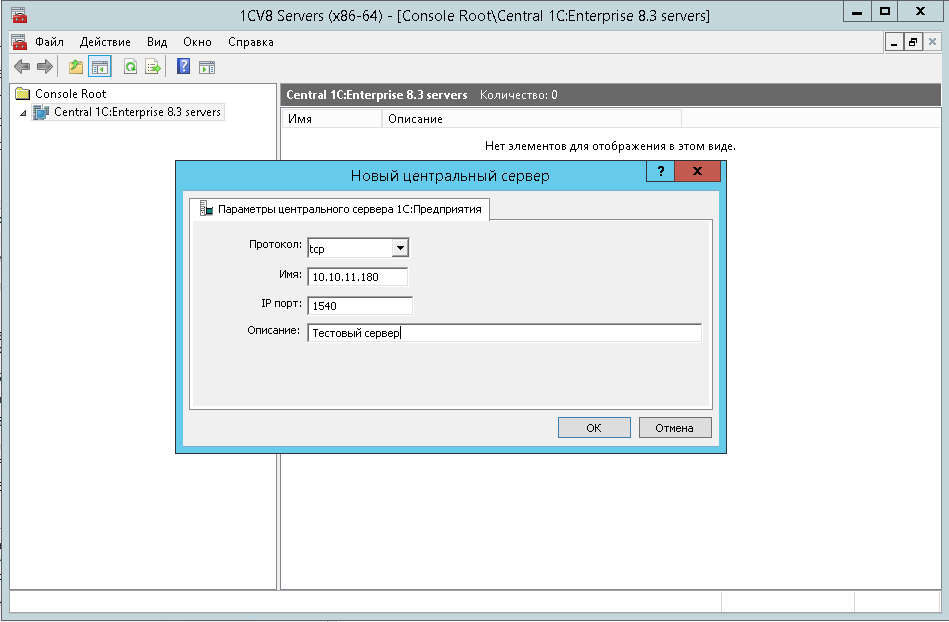The width and height of the screenshot is (949, 622).
Task: Open the Файл menu
Action: [49, 42]
